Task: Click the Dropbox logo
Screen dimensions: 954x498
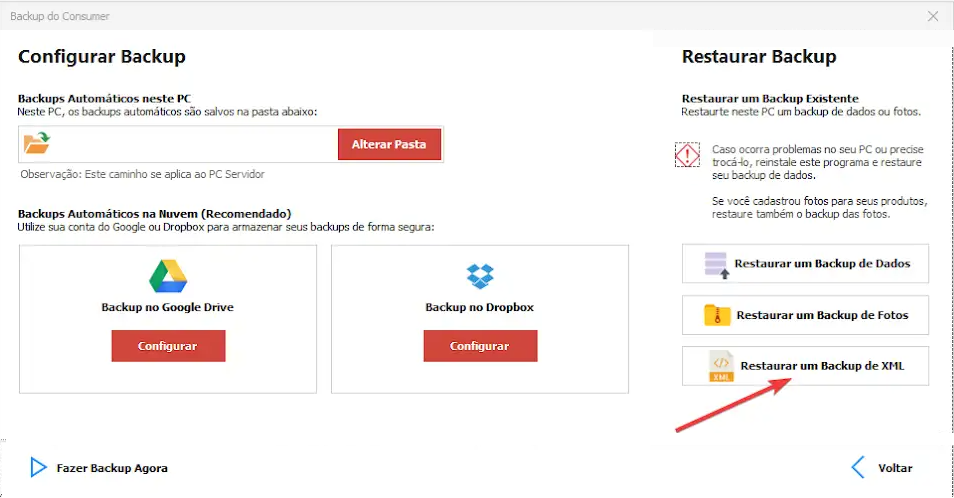Action: [480, 276]
